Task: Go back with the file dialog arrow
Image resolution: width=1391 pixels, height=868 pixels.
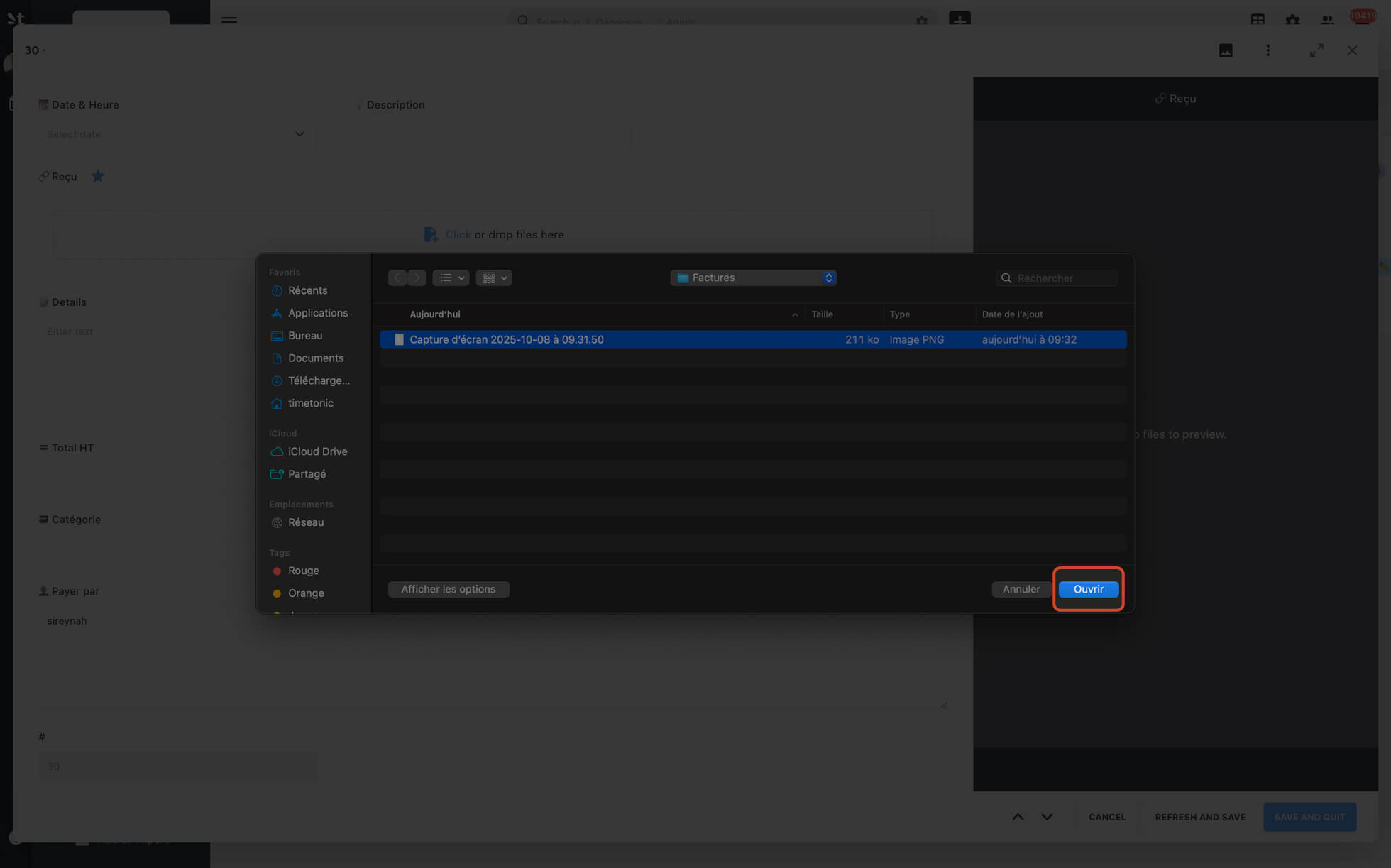Action: pyautogui.click(x=397, y=278)
